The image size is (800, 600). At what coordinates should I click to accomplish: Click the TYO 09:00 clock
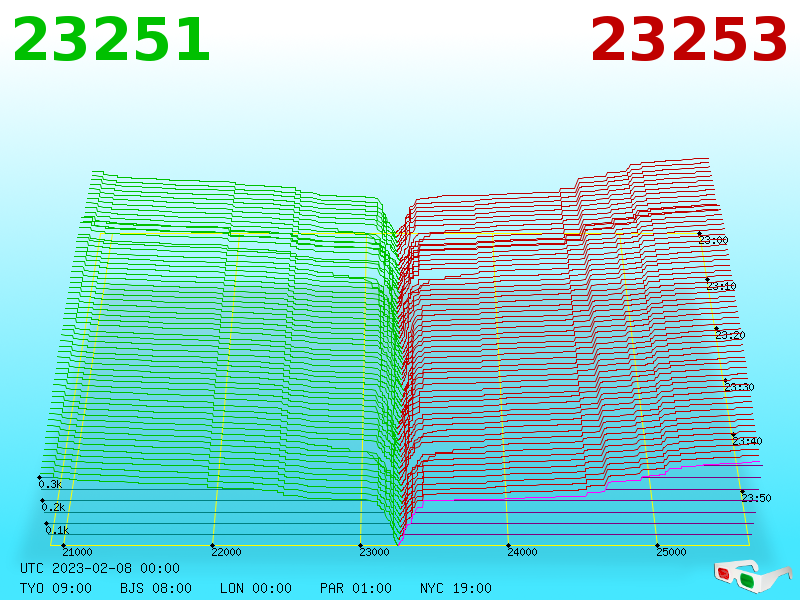click(56, 588)
